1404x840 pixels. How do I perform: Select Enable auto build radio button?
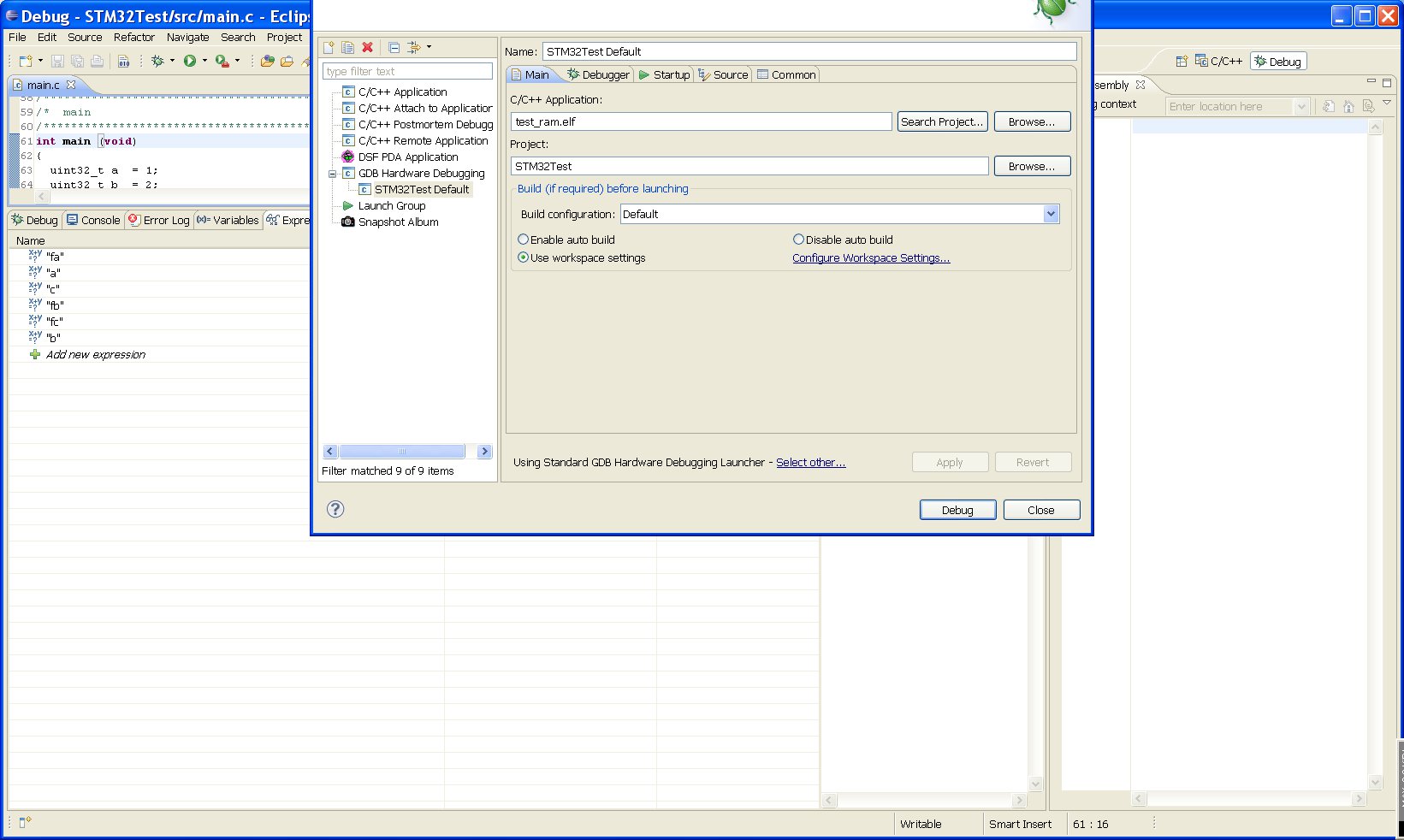click(x=523, y=240)
